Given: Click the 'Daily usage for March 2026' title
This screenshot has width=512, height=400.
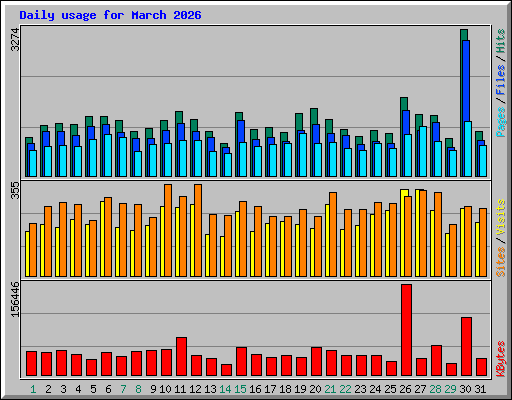Looking at the screenshot, I should [110, 15].
